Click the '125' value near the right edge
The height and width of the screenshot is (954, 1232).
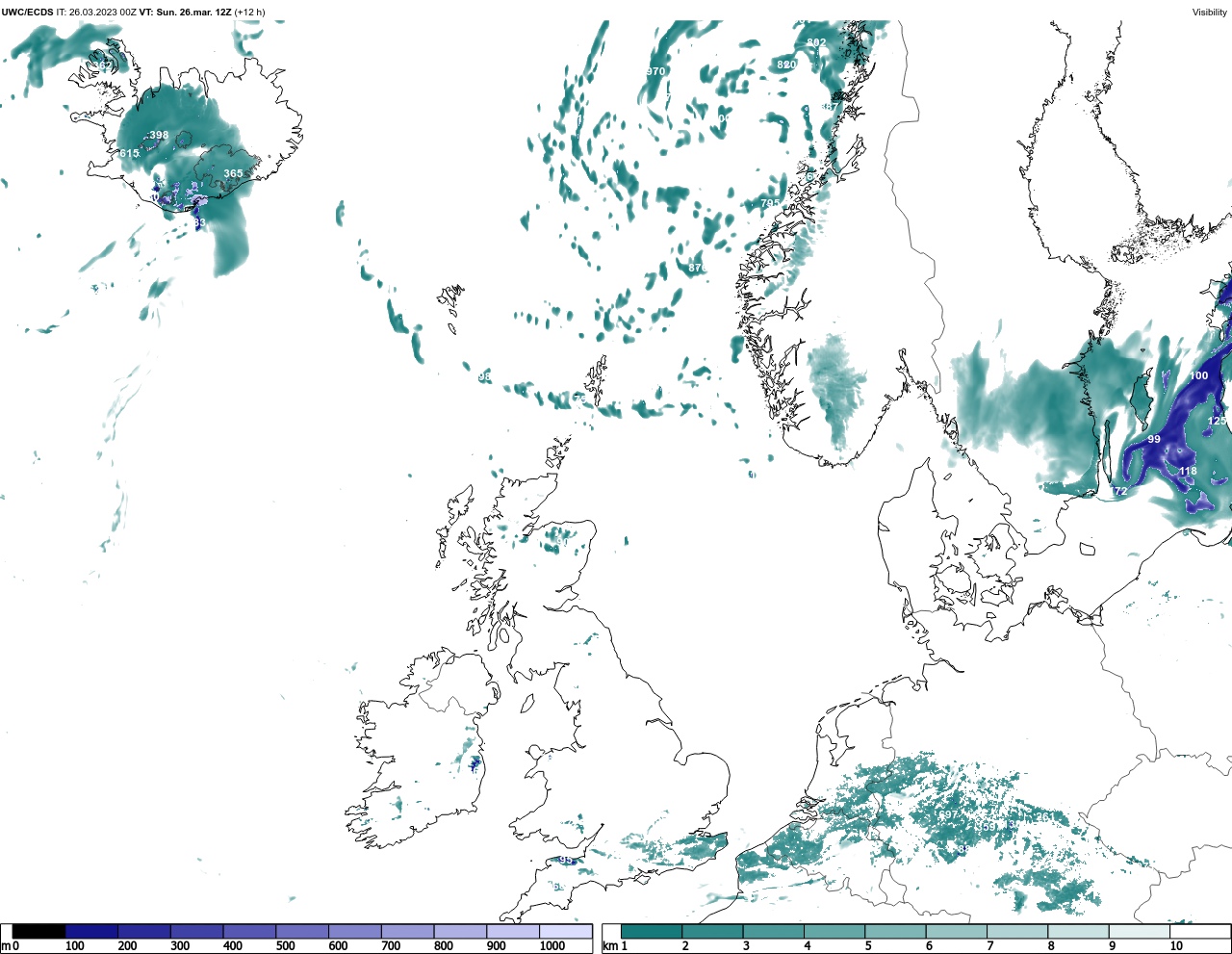tap(1218, 422)
